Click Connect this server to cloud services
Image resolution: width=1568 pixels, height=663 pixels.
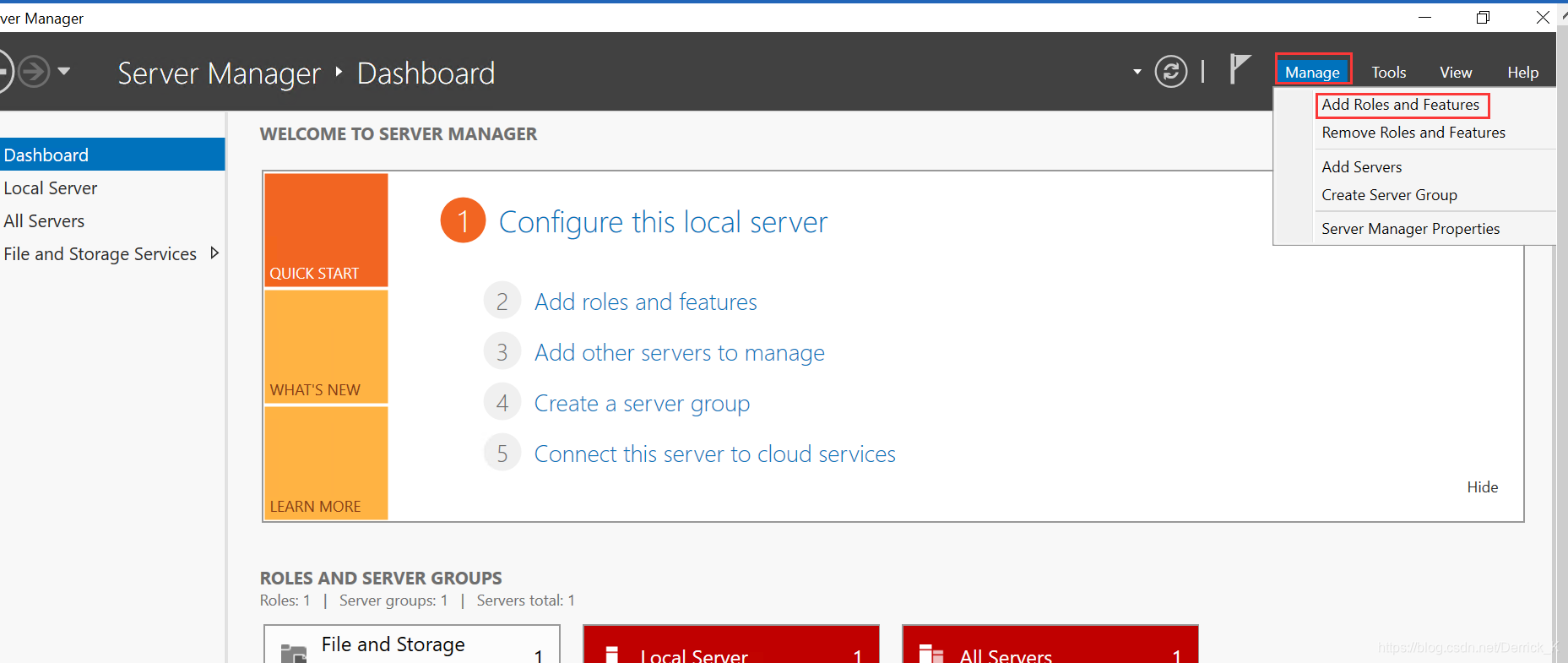[715, 454]
